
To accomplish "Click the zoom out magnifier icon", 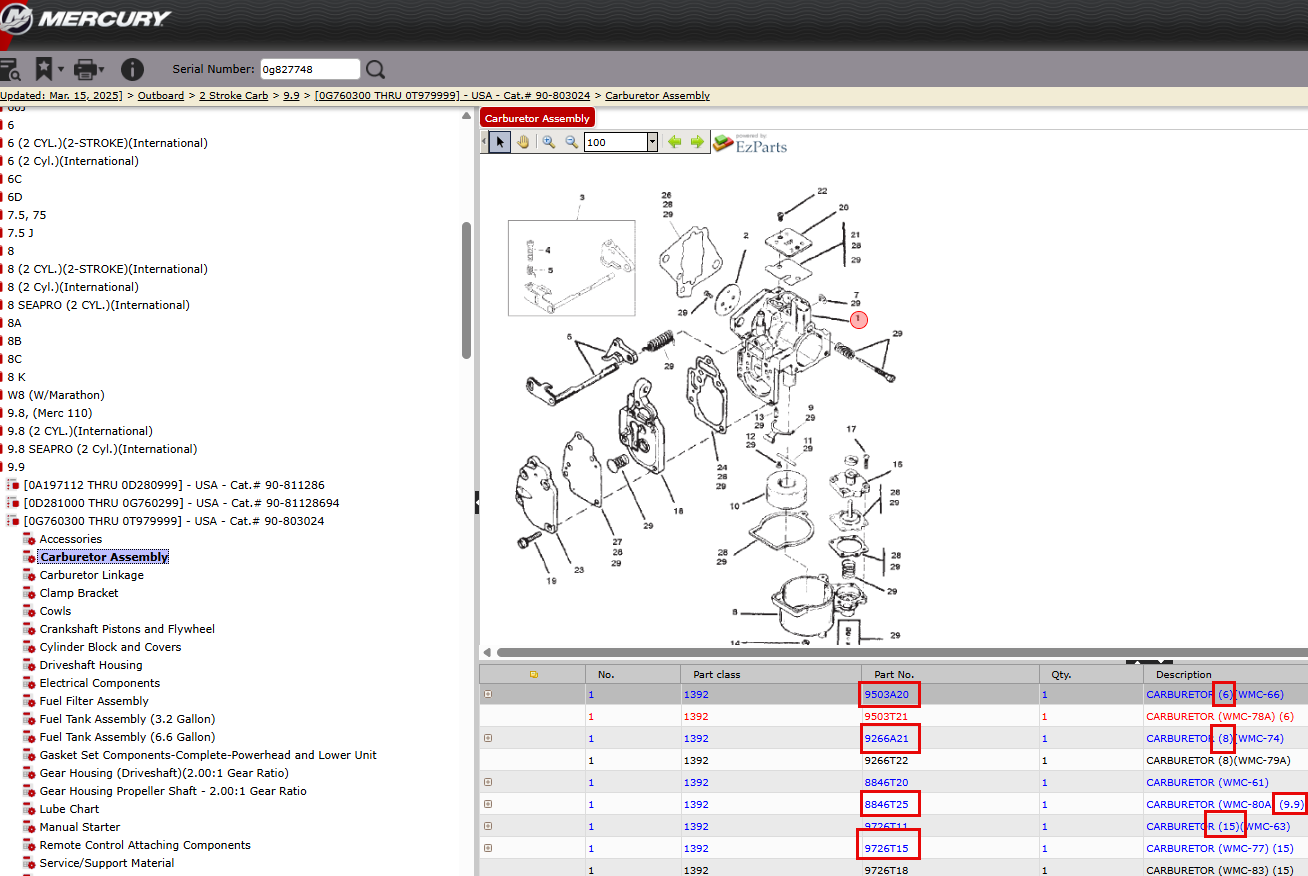I will [x=571, y=142].
